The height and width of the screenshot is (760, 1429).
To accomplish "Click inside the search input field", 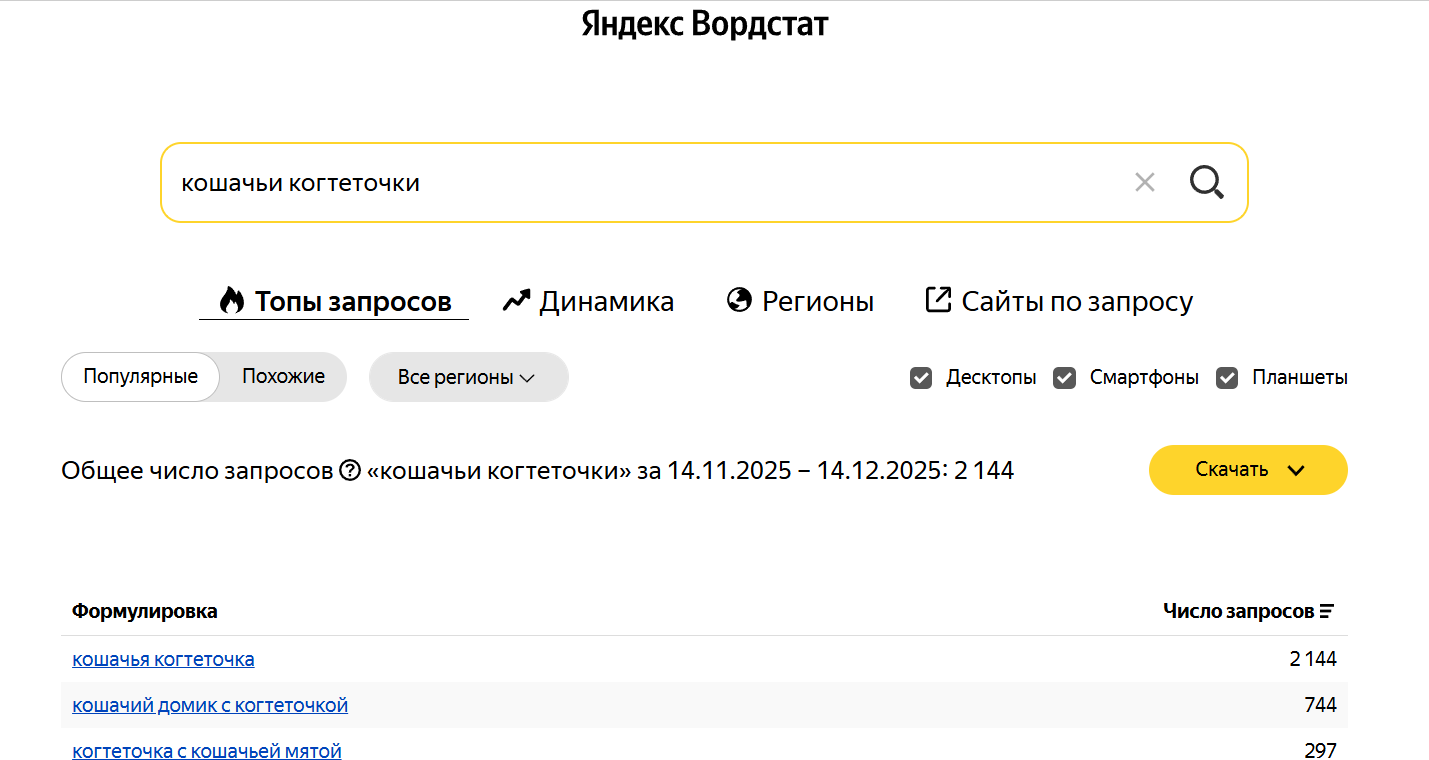I will [x=600, y=182].
